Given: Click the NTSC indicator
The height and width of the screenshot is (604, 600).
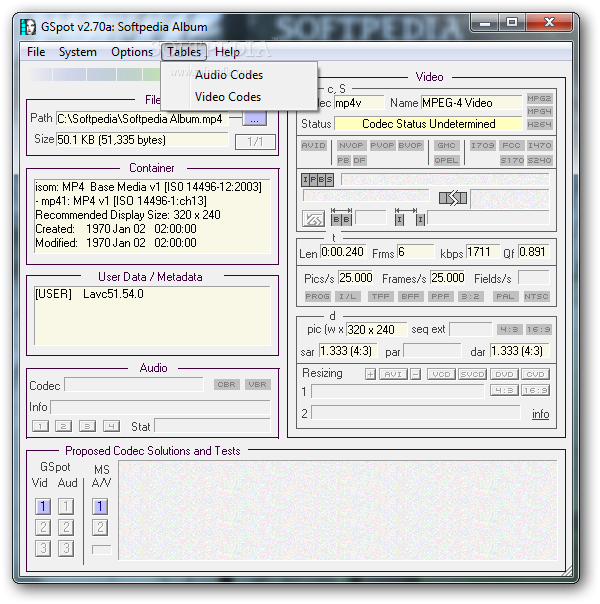Looking at the screenshot, I should [x=536, y=297].
